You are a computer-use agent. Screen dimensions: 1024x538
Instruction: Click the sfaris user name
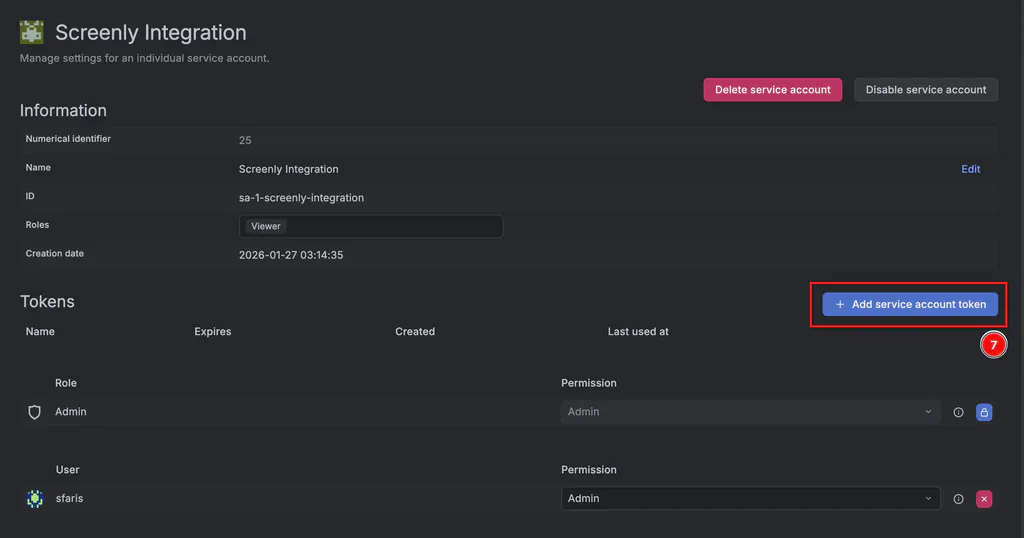(69, 498)
